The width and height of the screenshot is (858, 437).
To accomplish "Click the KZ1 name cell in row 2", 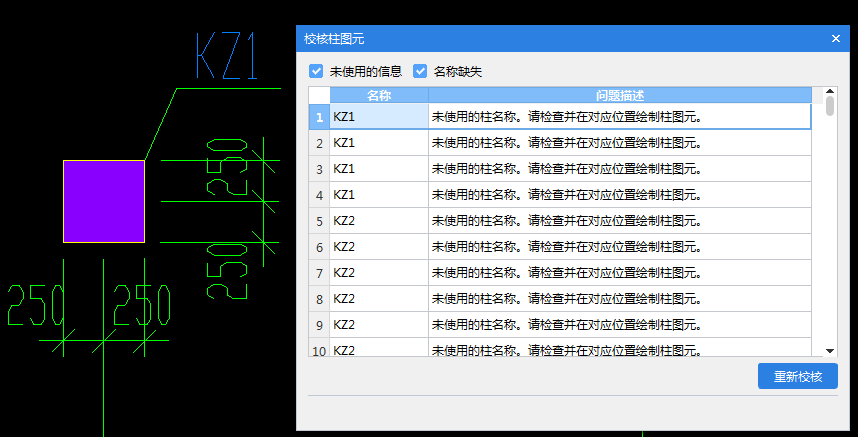I will point(379,143).
